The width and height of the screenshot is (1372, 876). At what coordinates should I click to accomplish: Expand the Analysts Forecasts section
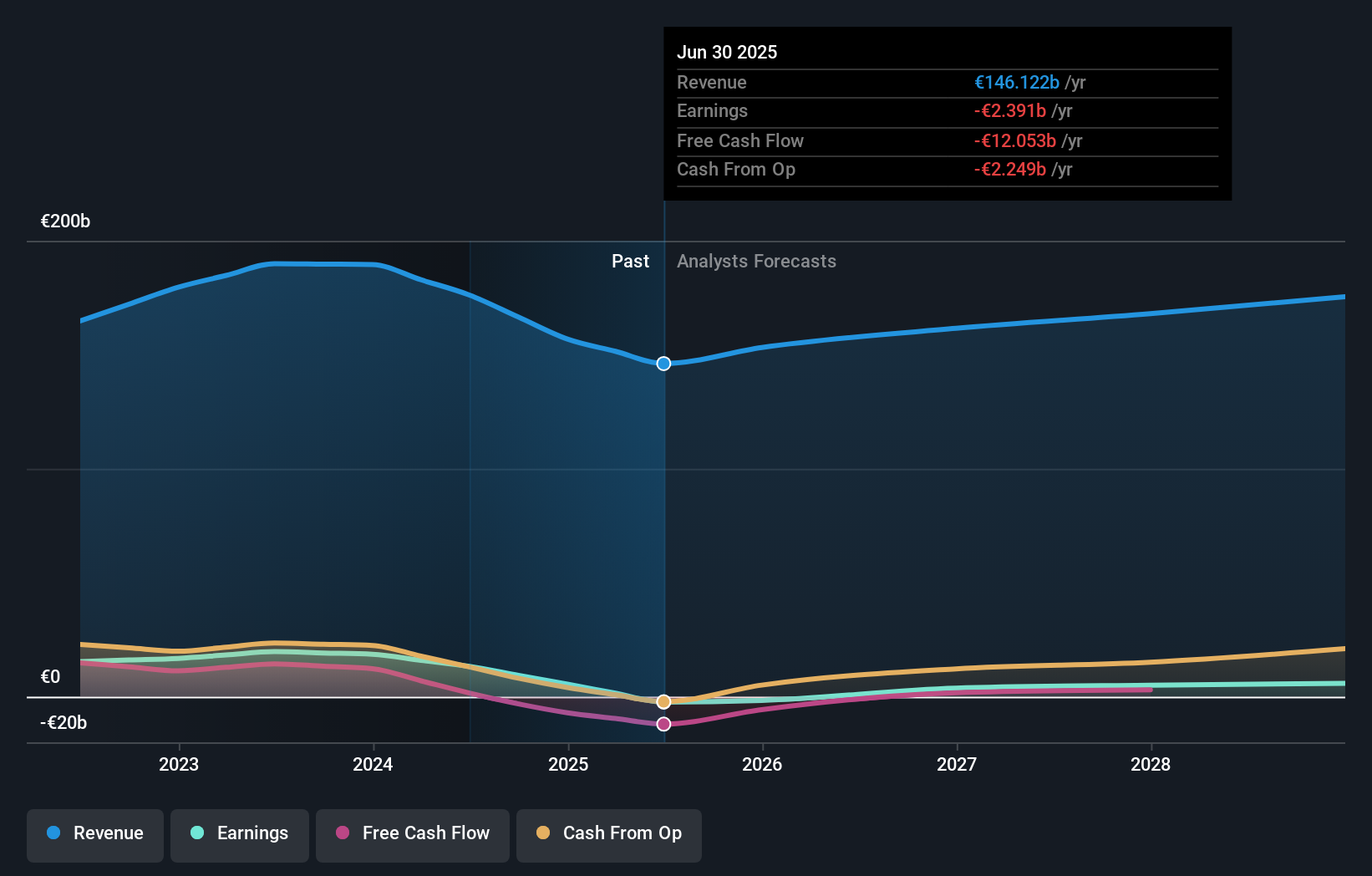coord(755,261)
